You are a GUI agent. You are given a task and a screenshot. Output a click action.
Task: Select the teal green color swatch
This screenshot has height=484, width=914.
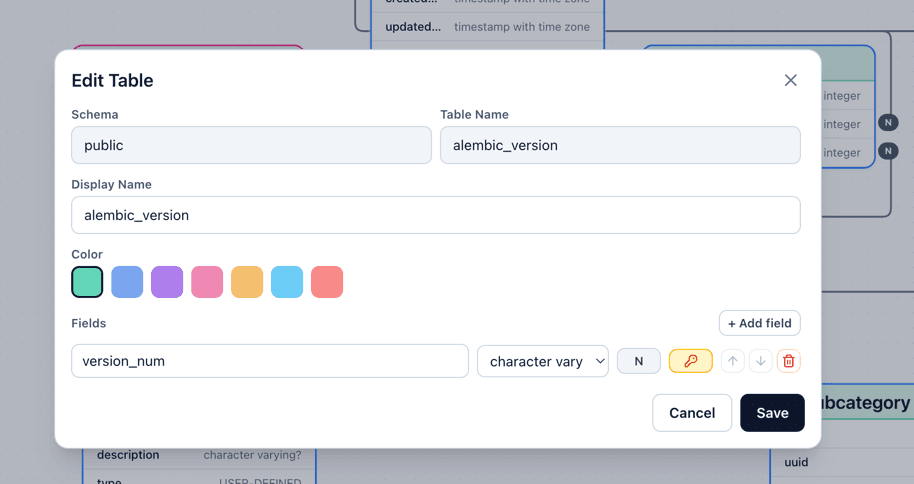pos(87,282)
